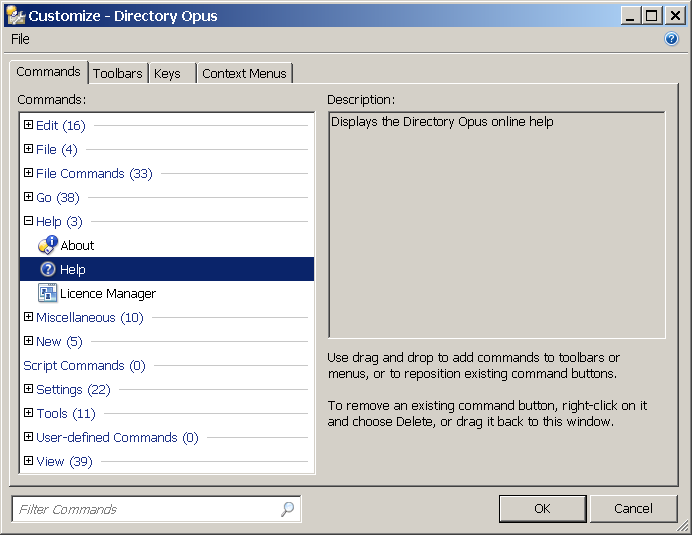Expand the Miscellaneous (10) category
Viewport: 692px width, 535px height.
[x=28, y=316]
